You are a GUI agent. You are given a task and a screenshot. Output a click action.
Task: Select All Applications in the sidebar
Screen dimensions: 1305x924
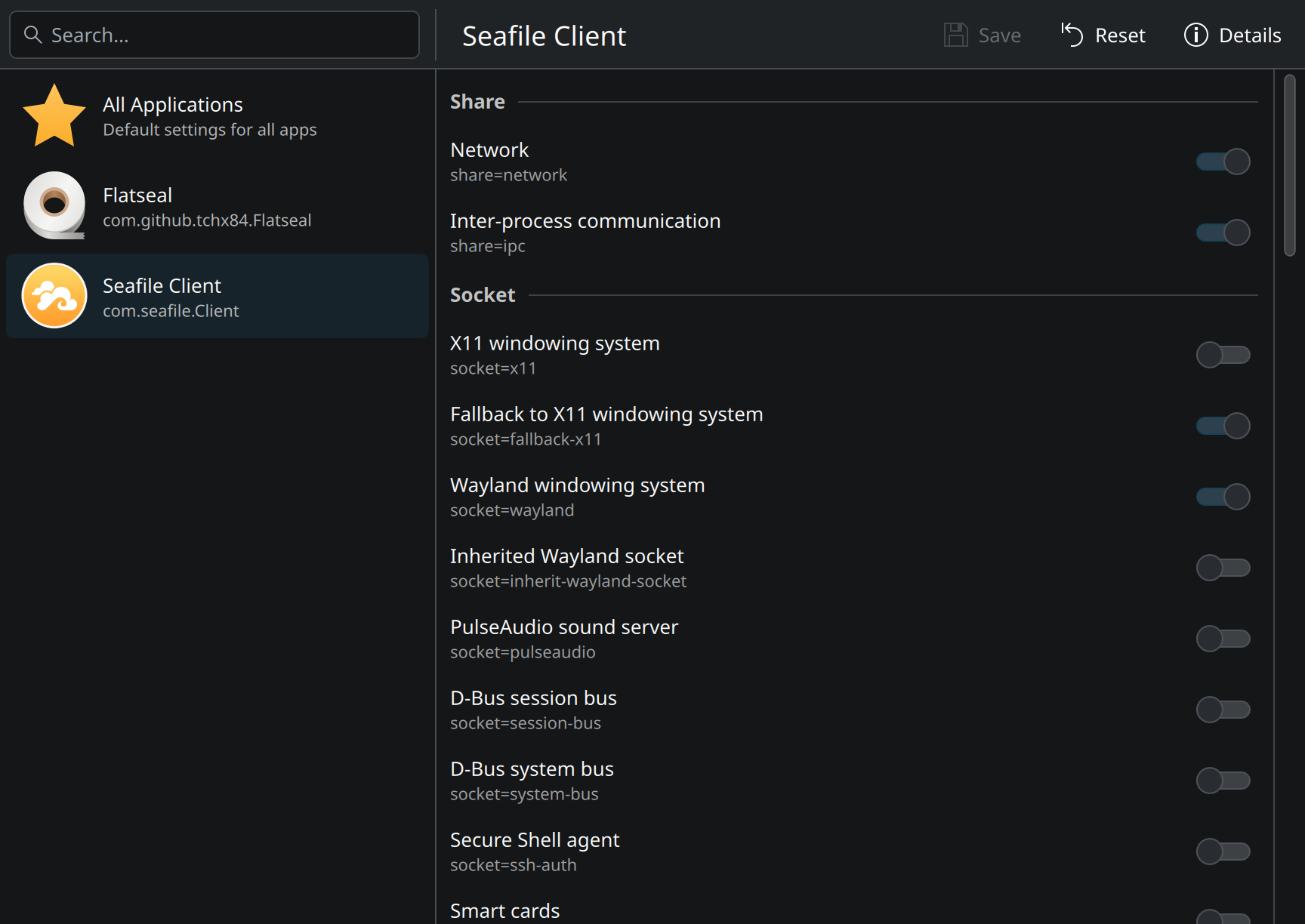point(217,115)
